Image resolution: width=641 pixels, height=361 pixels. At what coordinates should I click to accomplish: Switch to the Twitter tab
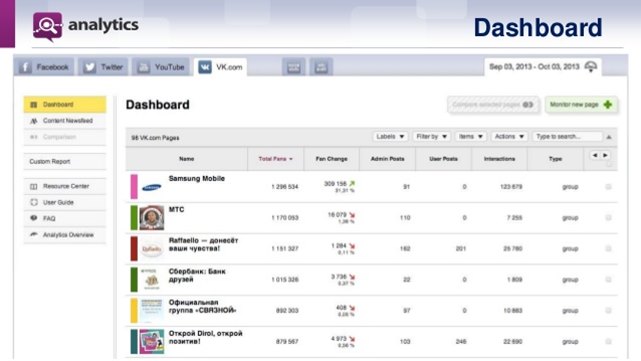pyautogui.click(x=103, y=67)
